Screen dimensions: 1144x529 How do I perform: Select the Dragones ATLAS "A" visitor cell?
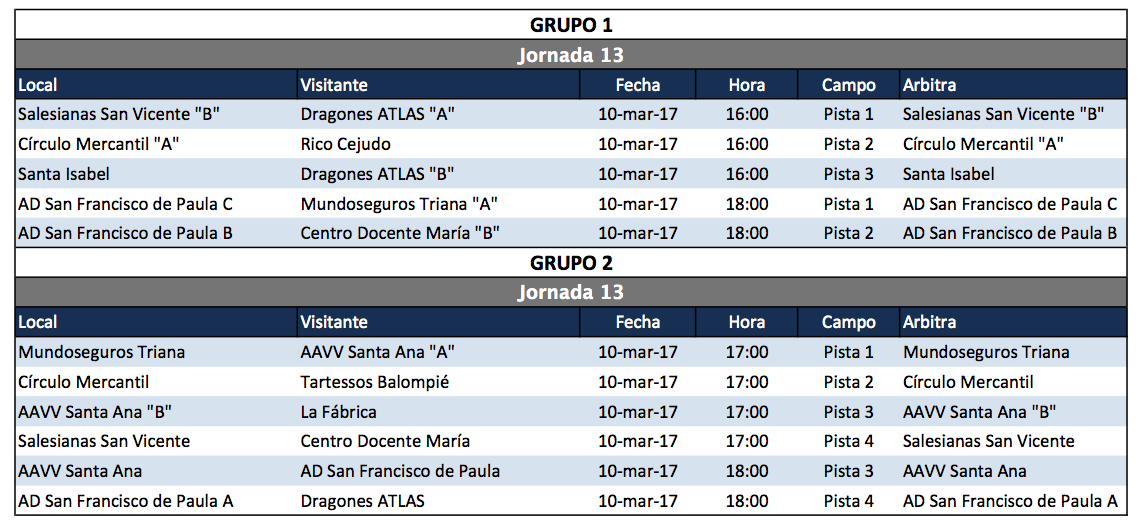point(378,114)
